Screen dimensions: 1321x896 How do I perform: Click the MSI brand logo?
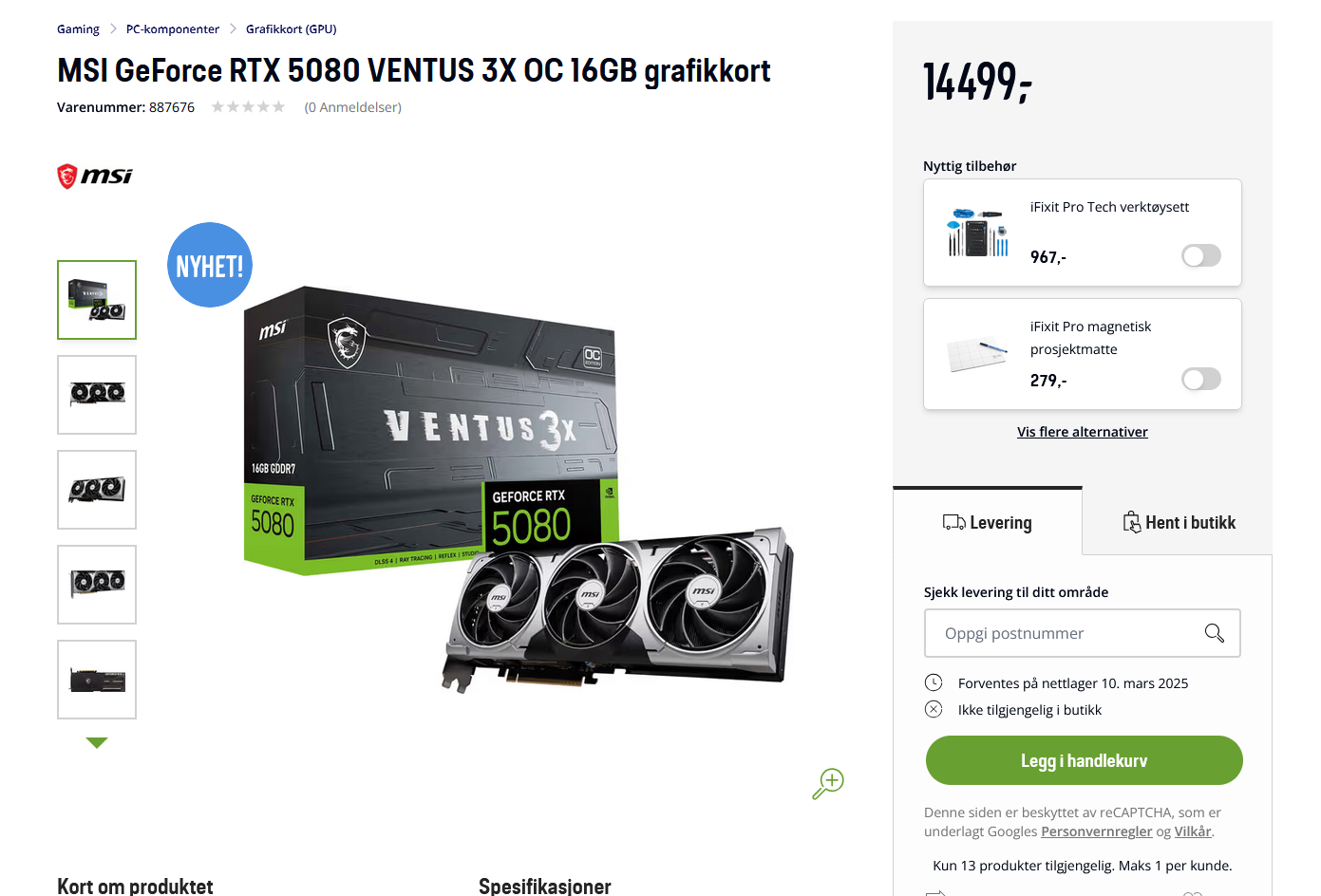(95, 177)
